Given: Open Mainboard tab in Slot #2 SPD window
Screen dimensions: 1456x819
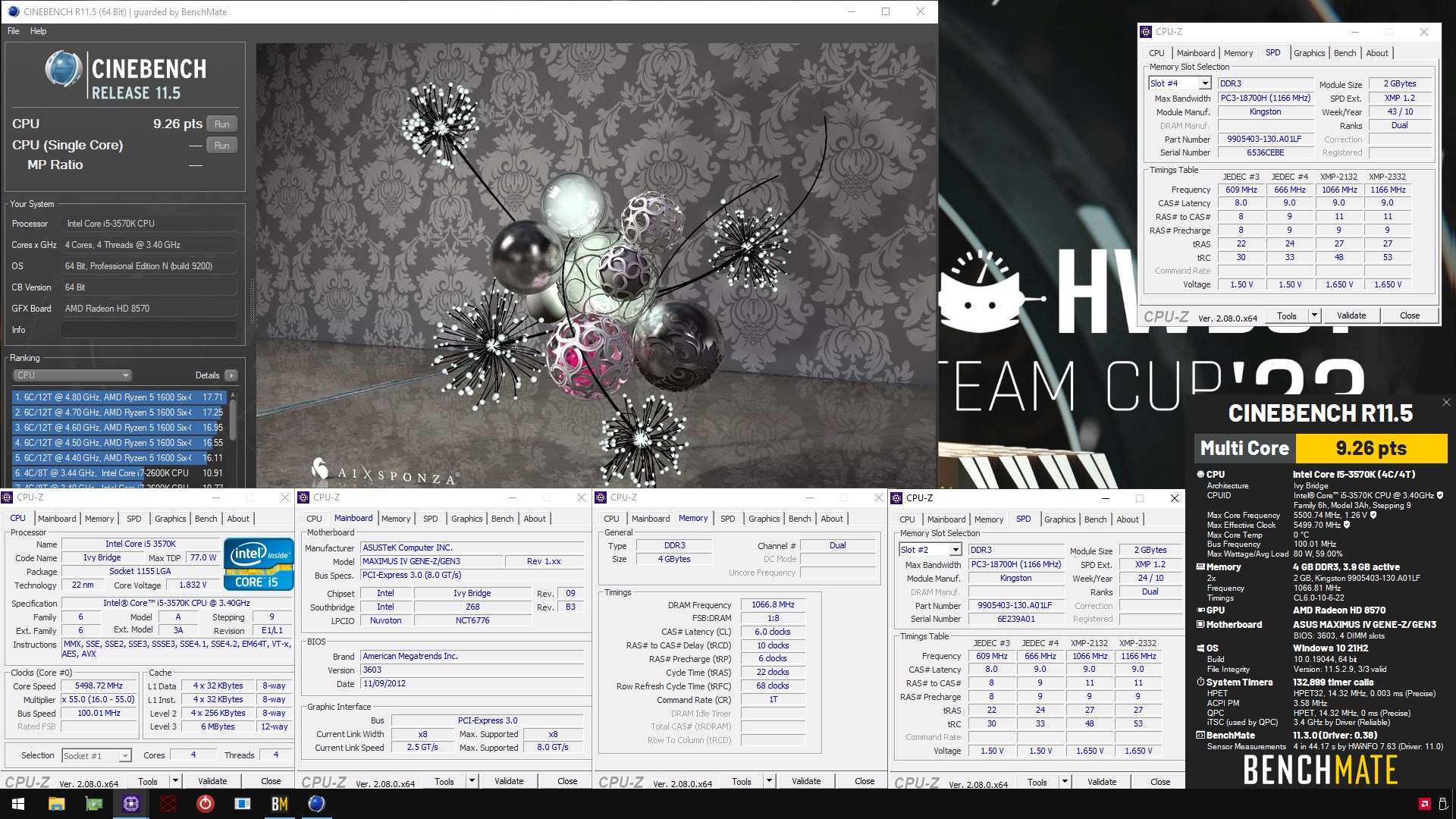Looking at the screenshot, I should [946, 519].
